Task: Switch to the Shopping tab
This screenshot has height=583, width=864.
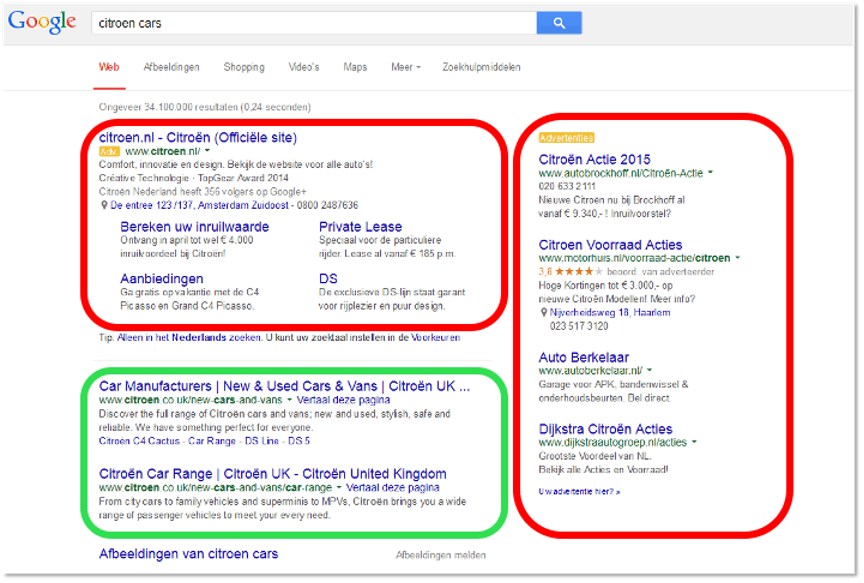Action: tap(244, 67)
